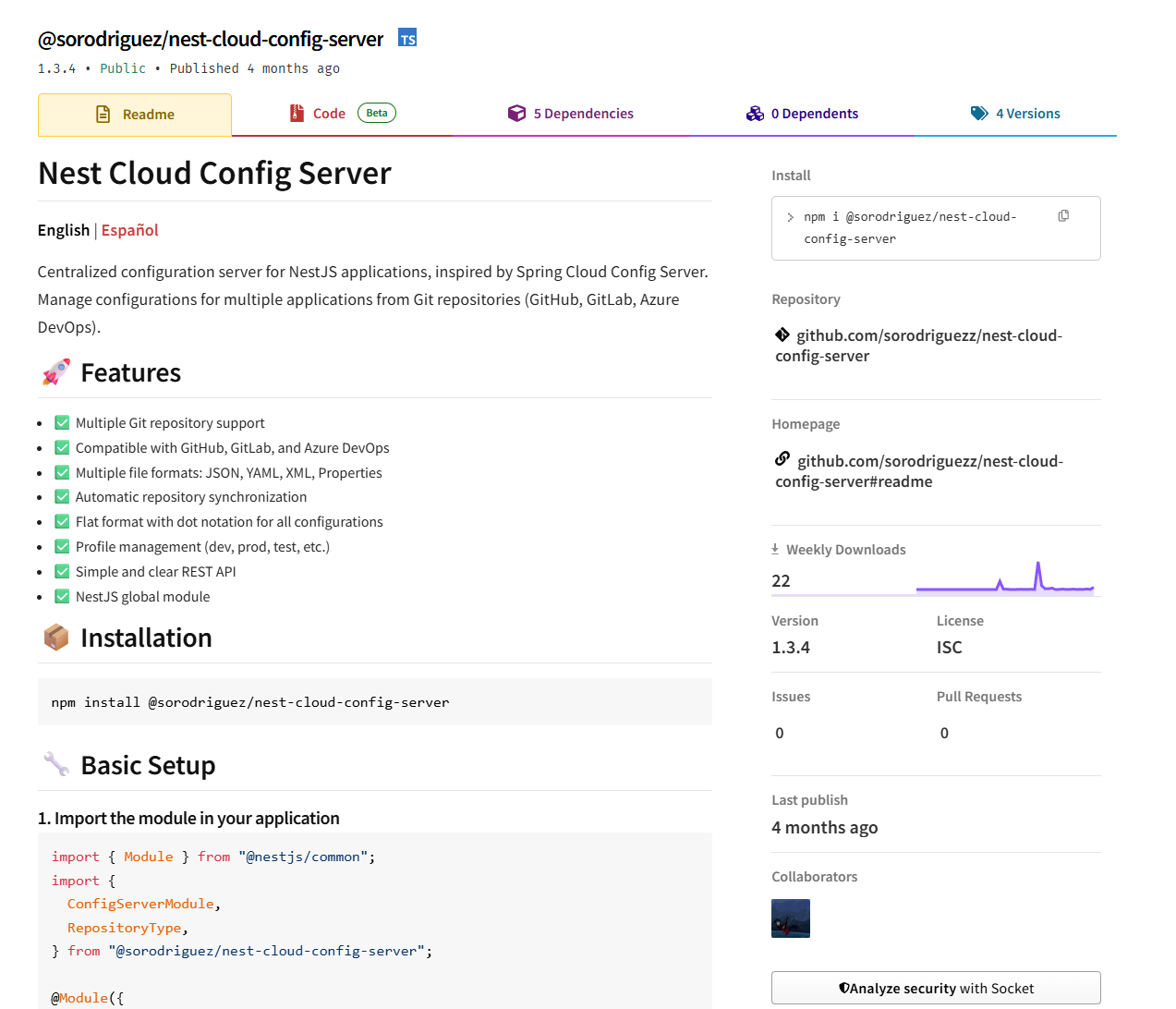The image size is (1176, 1009).
Task: Open the 0 Dependents tab
Action: [802, 114]
